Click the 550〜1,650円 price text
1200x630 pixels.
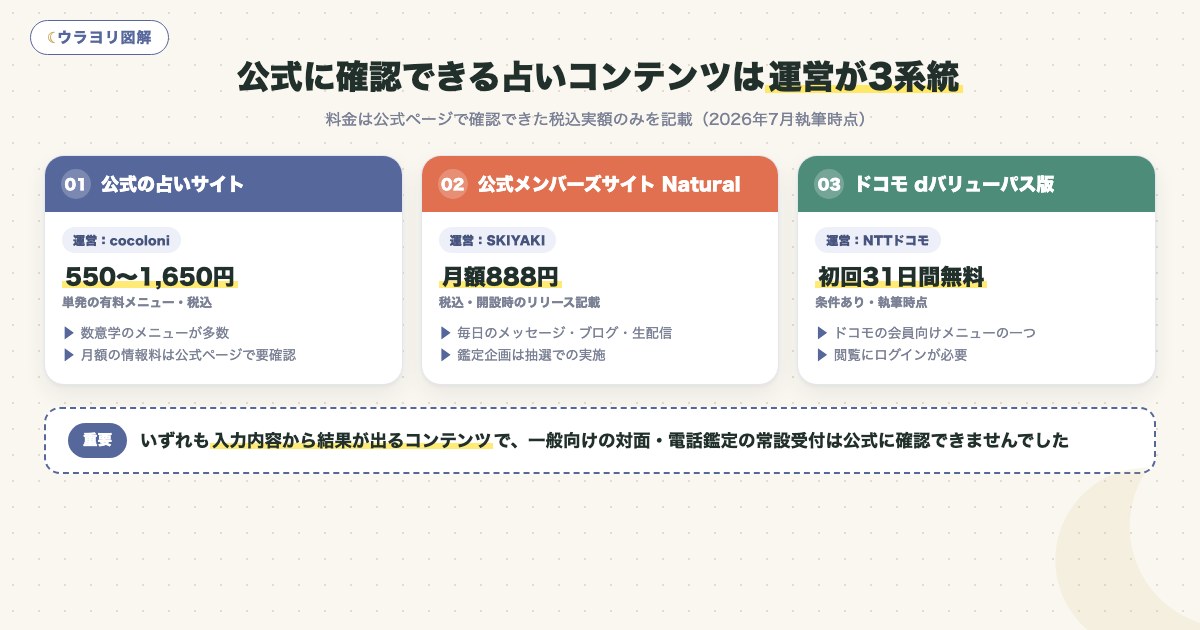coord(150,277)
